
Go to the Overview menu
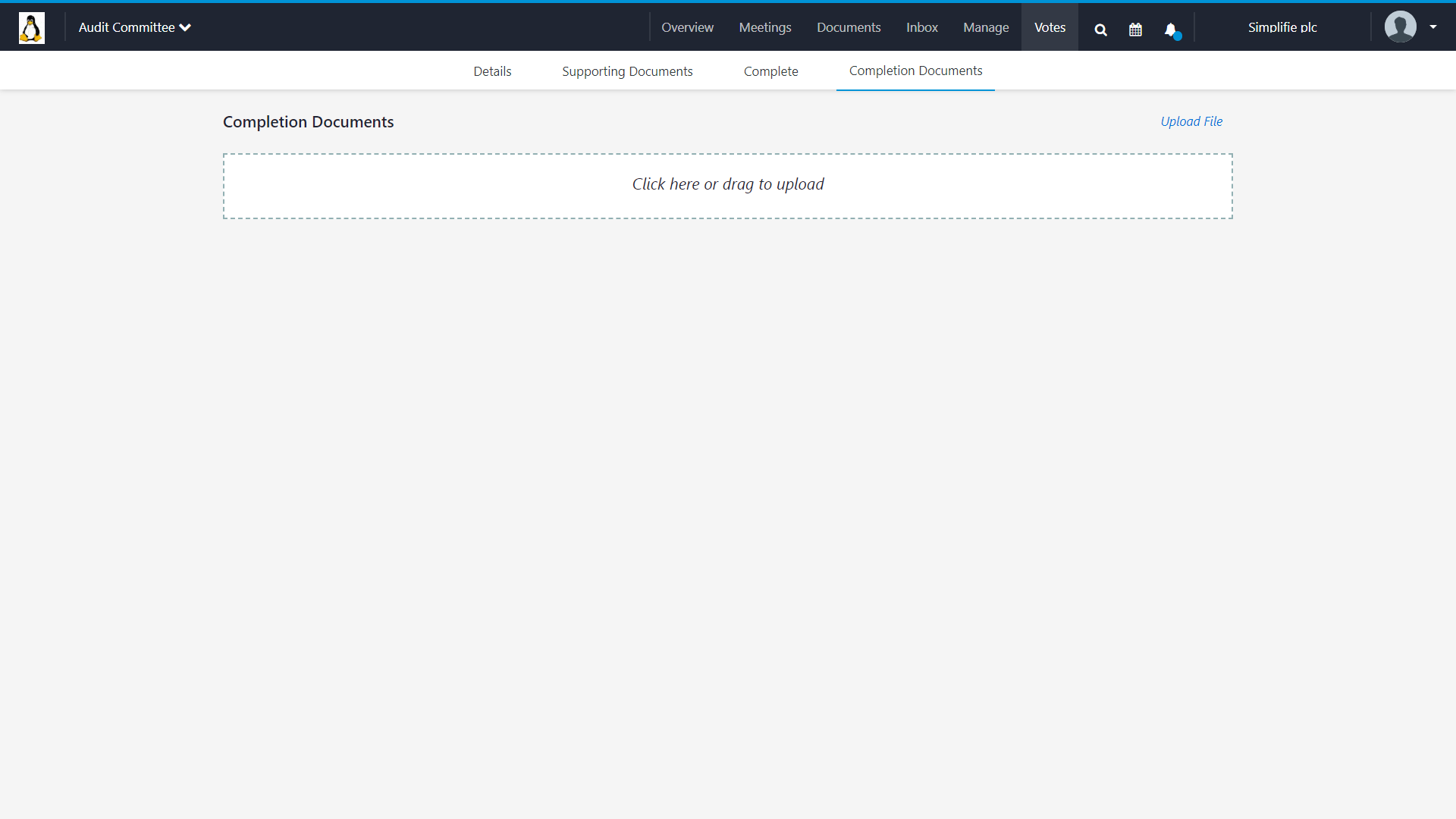687,27
